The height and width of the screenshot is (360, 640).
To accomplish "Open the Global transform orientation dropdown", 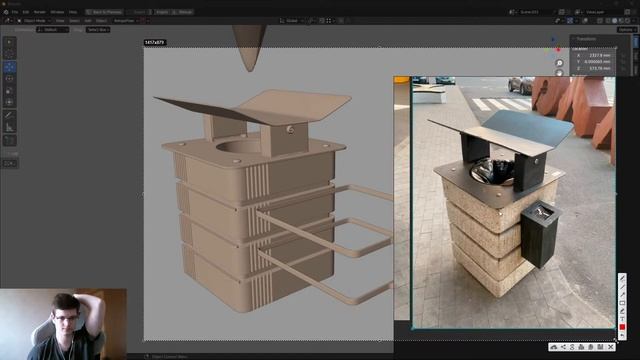I will pyautogui.click(x=292, y=20).
